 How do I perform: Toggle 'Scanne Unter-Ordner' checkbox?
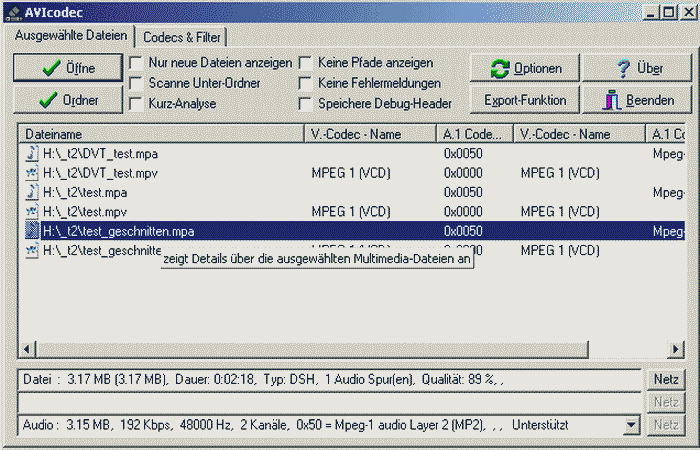pos(135,83)
